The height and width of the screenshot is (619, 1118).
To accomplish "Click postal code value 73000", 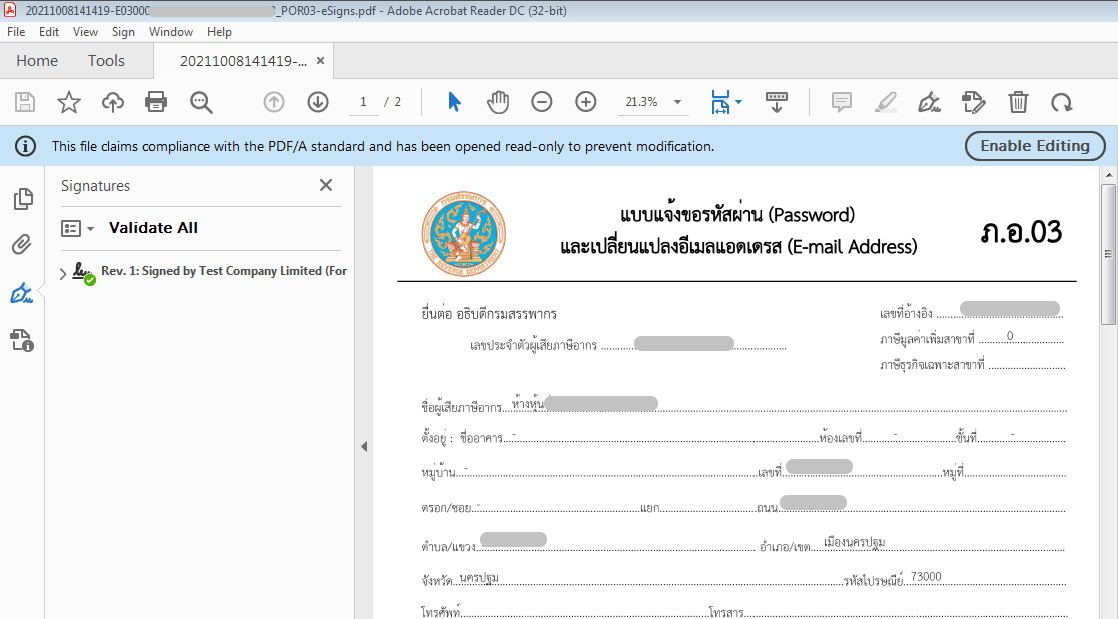I will (926, 576).
